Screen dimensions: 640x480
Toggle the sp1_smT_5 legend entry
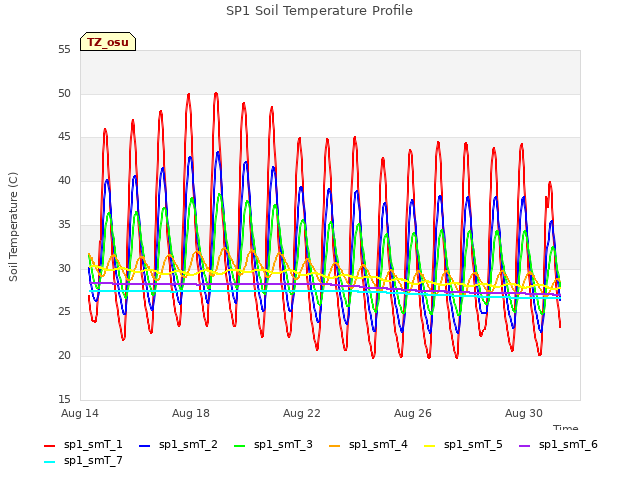[463, 444]
